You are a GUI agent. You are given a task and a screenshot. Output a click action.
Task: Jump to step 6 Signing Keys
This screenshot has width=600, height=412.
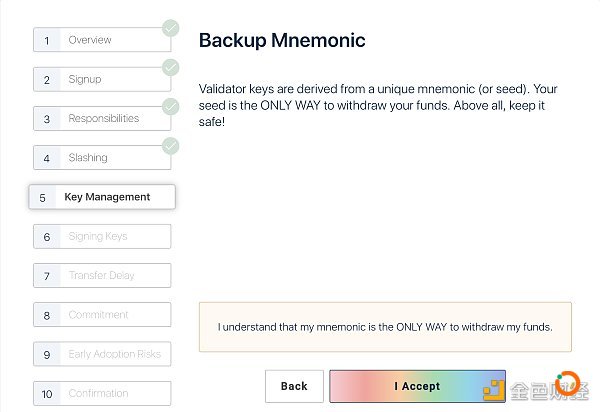(102, 236)
